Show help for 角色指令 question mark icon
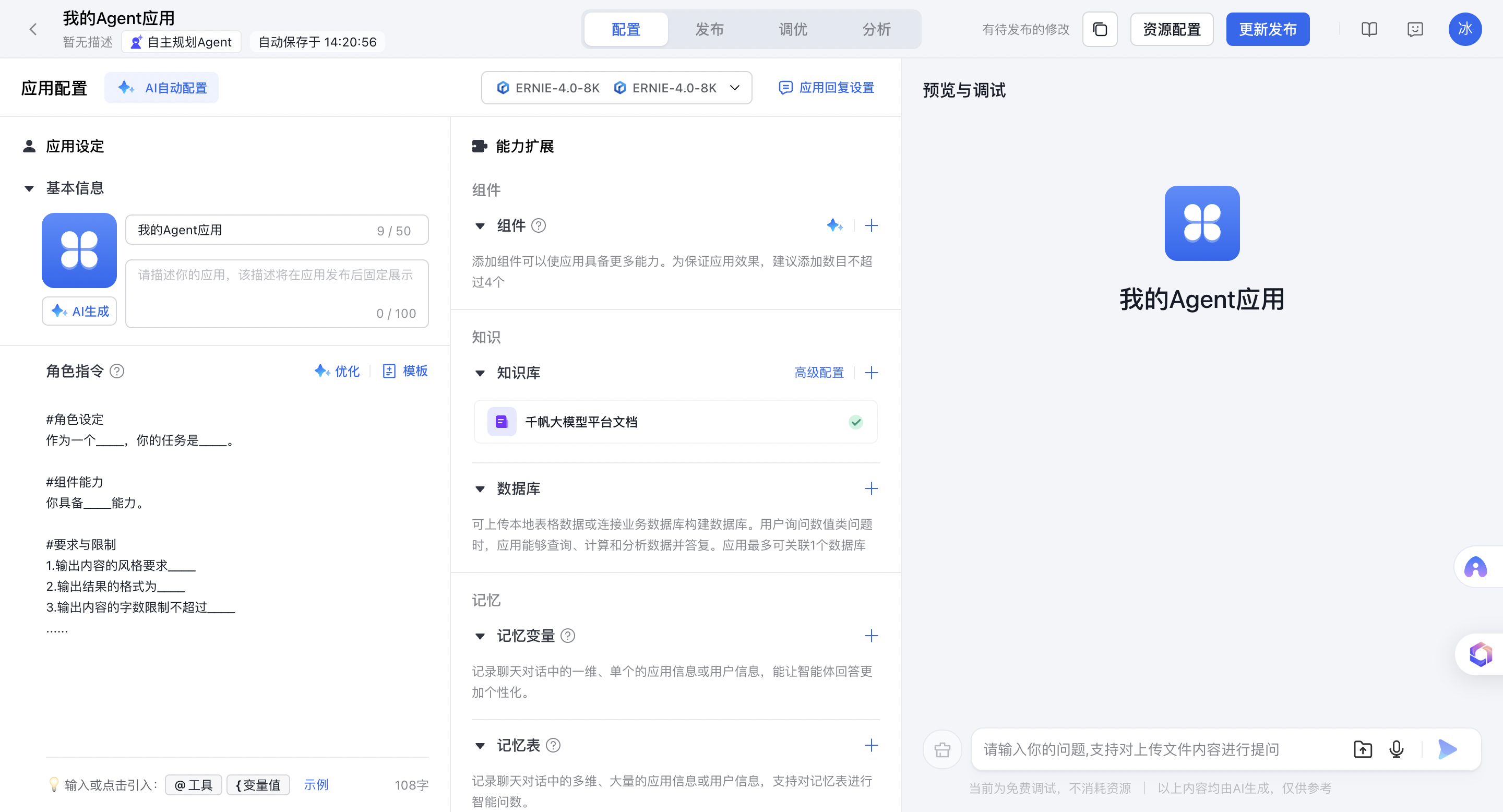This screenshot has width=1503, height=812. [117, 371]
